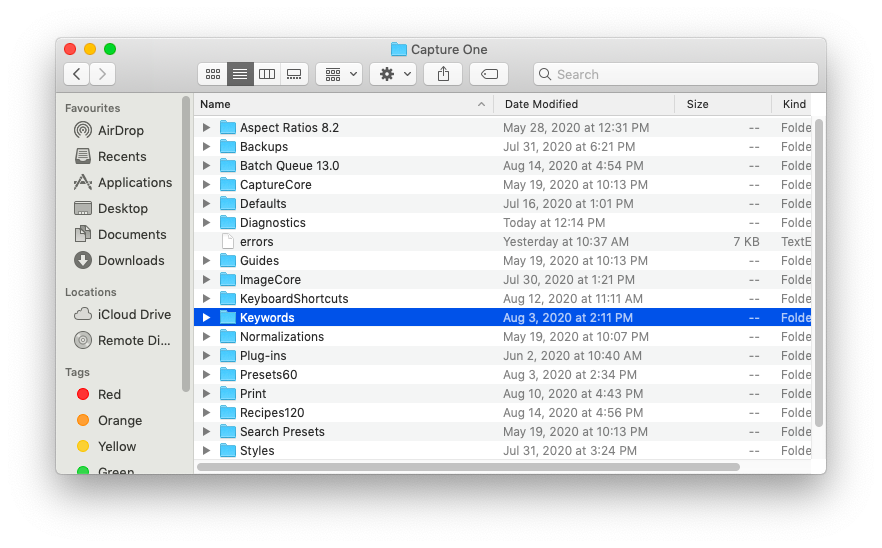Select the 'CaptureCore' folder name

[276, 185]
